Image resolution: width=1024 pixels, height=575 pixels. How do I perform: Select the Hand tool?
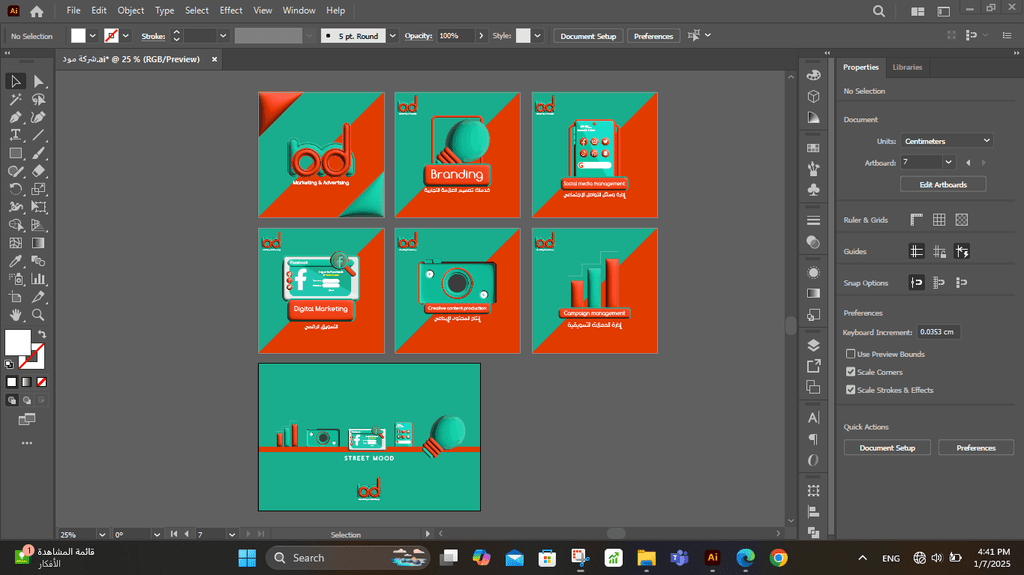16,315
